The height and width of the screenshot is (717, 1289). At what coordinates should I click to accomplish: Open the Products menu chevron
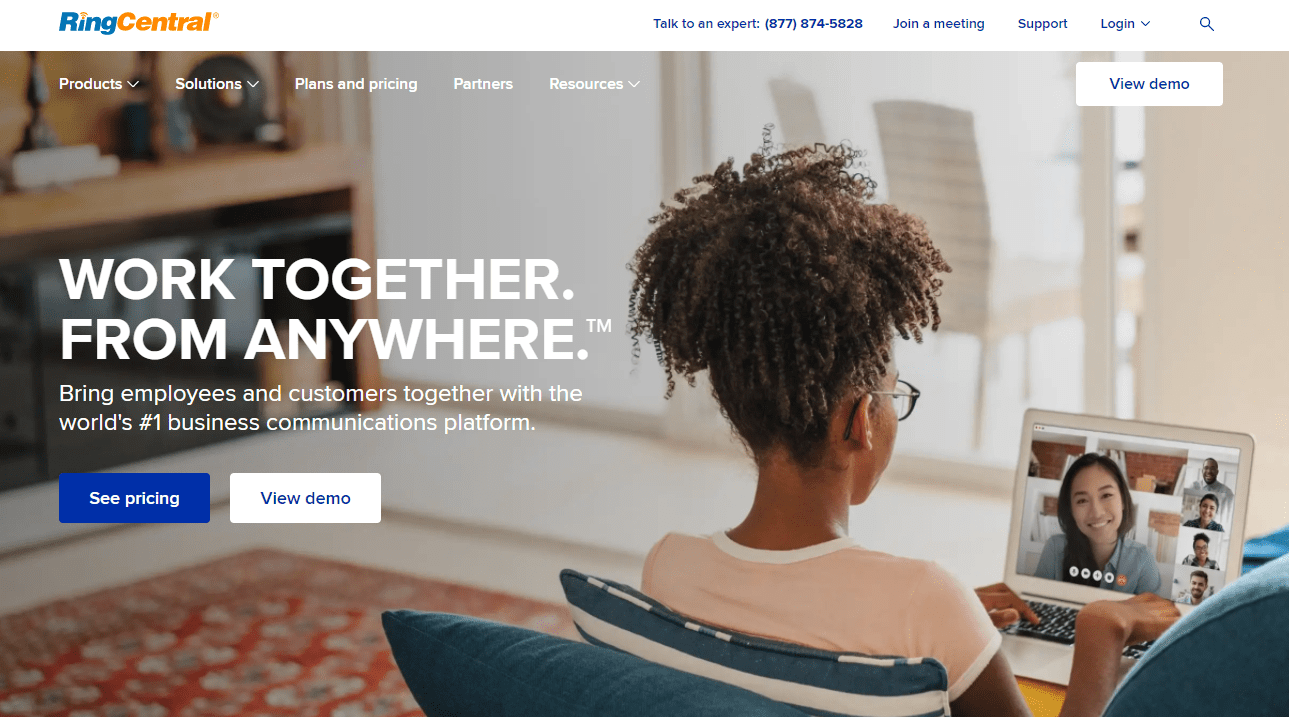point(133,84)
